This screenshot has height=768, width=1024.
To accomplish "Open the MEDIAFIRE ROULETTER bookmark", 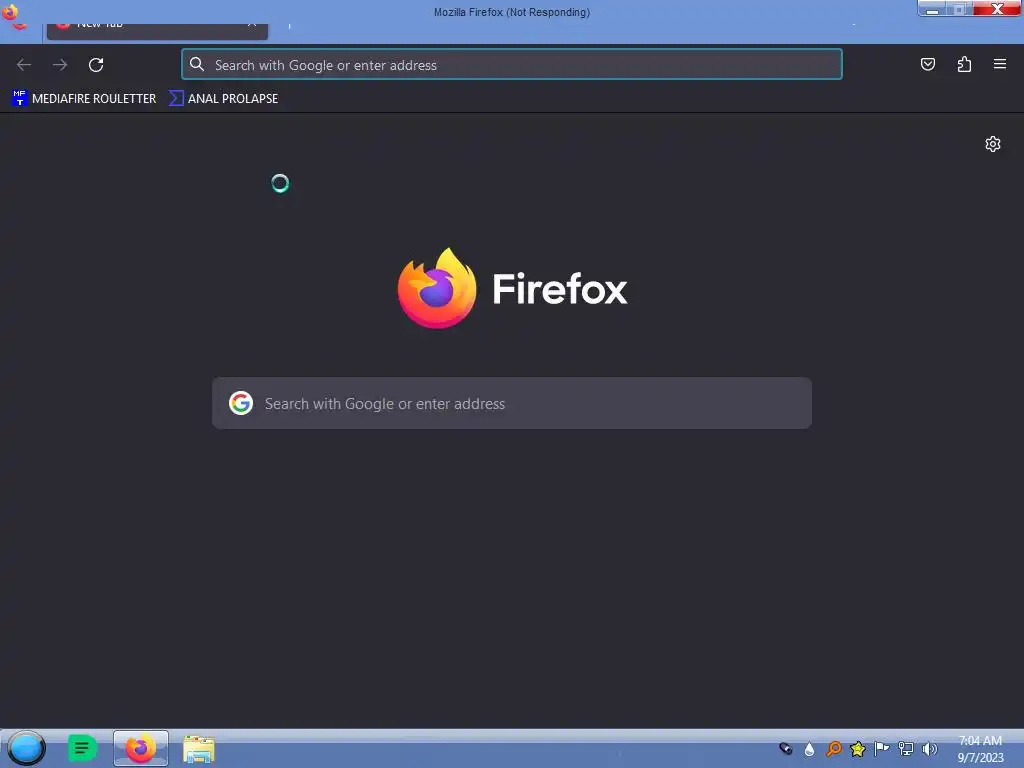I will coord(84,99).
